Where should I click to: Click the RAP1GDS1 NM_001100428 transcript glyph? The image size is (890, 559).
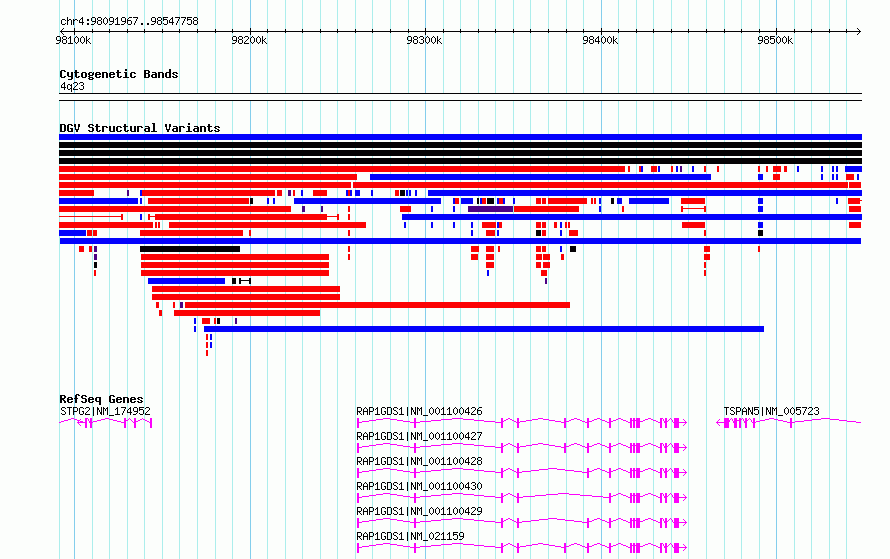tap(522, 473)
